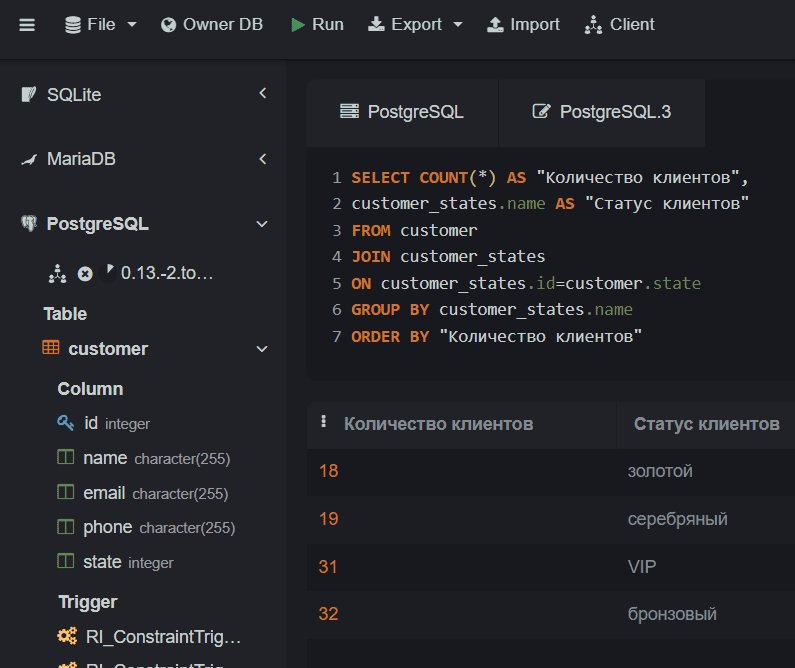This screenshot has width=795, height=668.
Task: Click SQL line 6 GROUP BY
Action: 390,310
